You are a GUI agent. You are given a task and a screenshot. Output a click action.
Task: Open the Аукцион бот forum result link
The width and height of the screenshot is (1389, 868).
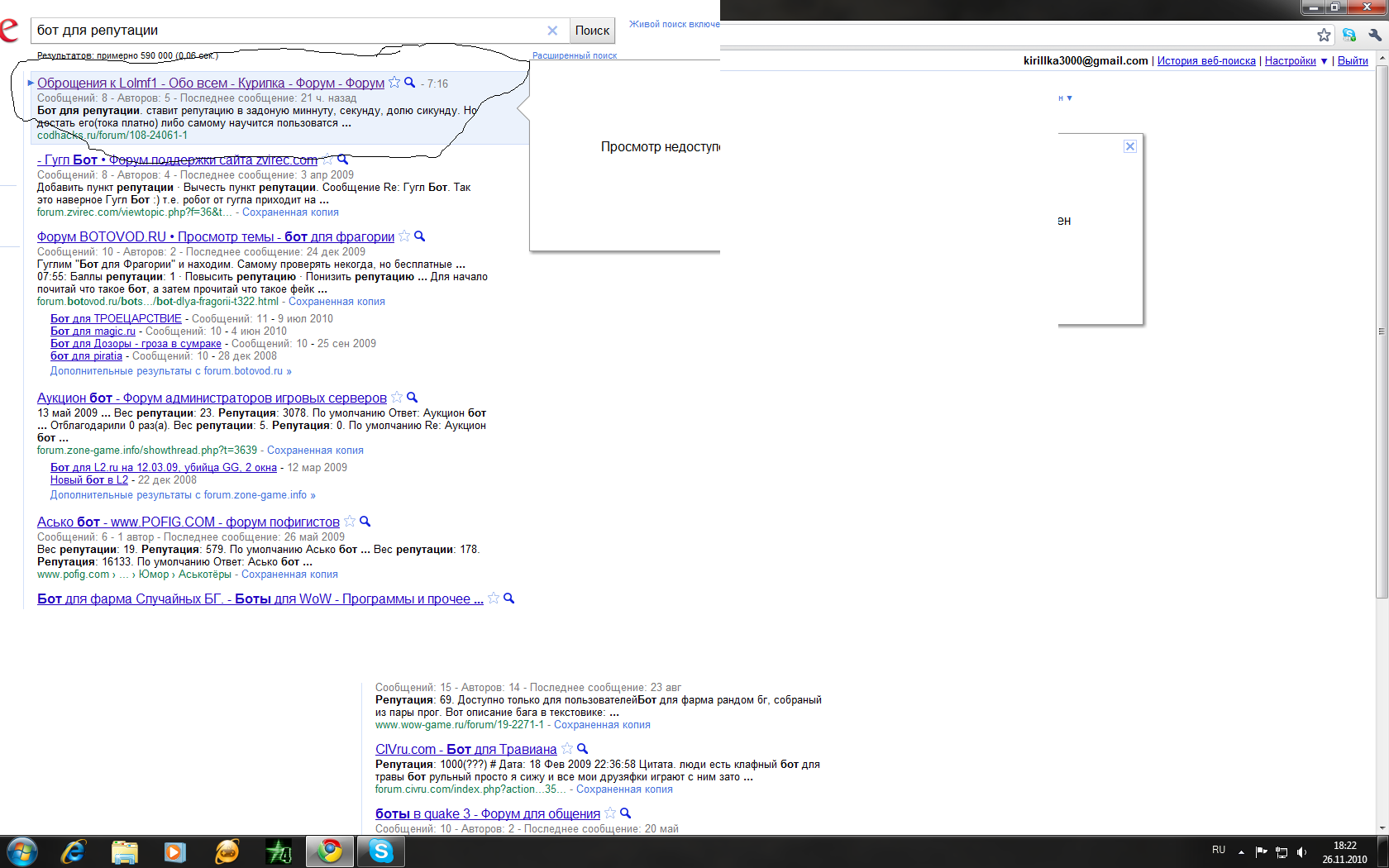click(212, 398)
